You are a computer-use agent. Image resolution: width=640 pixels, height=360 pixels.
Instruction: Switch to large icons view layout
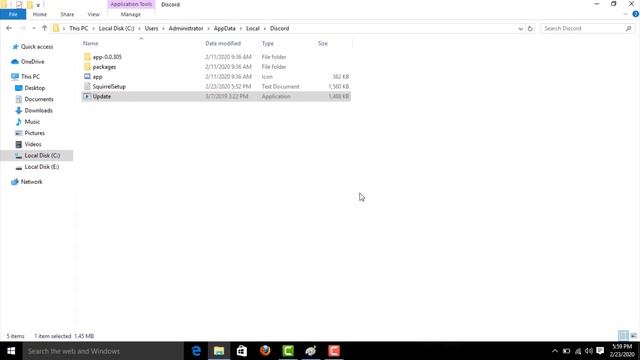pos(633,336)
